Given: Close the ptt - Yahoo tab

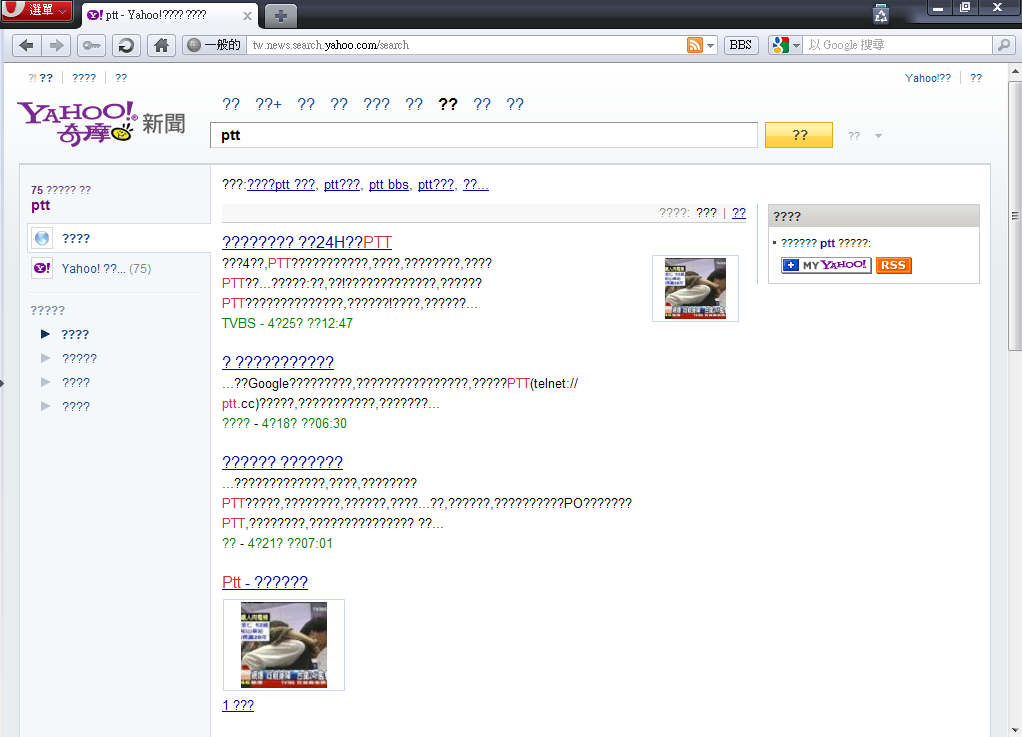Looking at the screenshot, I should point(248,16).
